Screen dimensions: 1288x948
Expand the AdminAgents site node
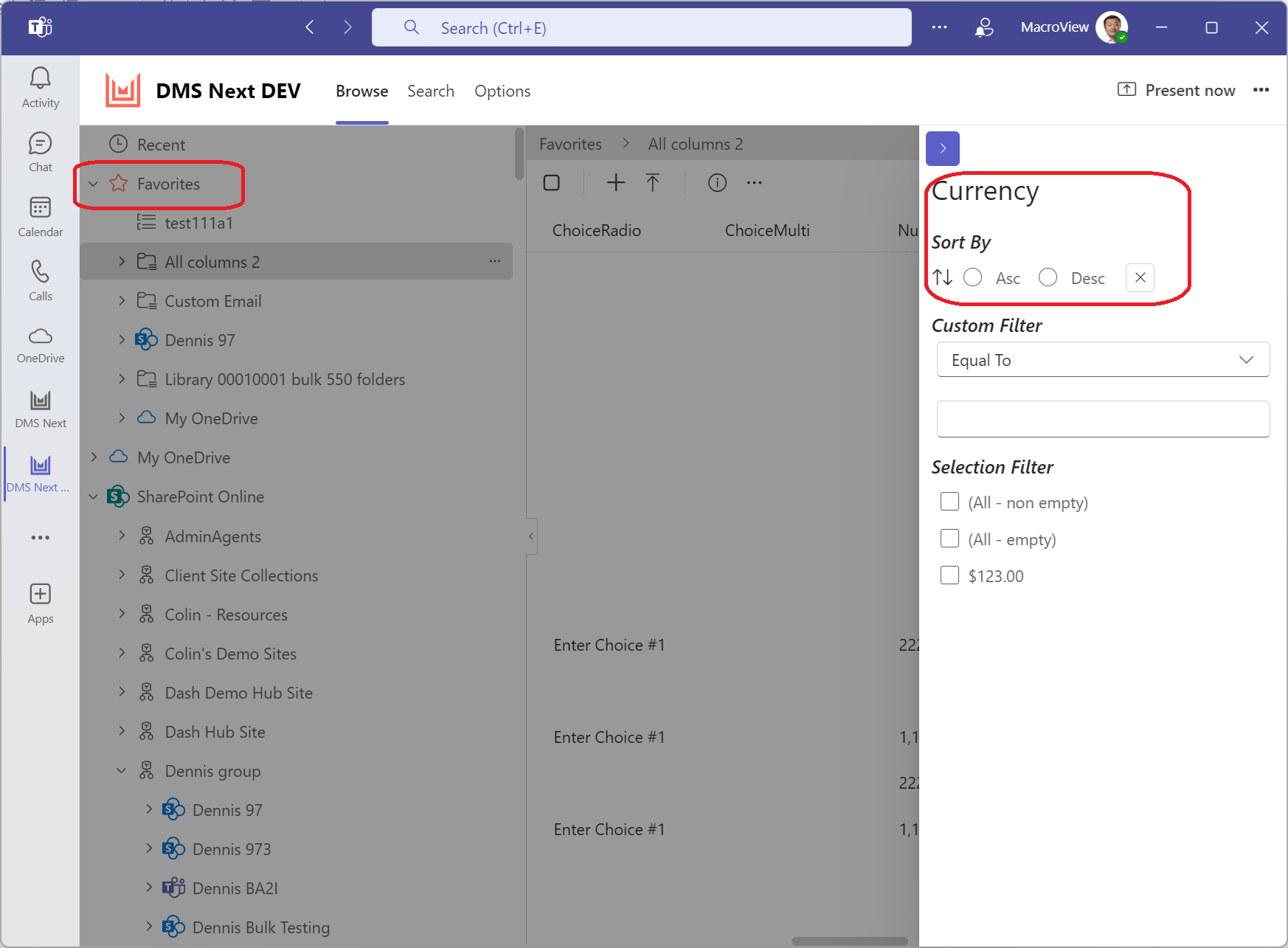pos(122,536)
